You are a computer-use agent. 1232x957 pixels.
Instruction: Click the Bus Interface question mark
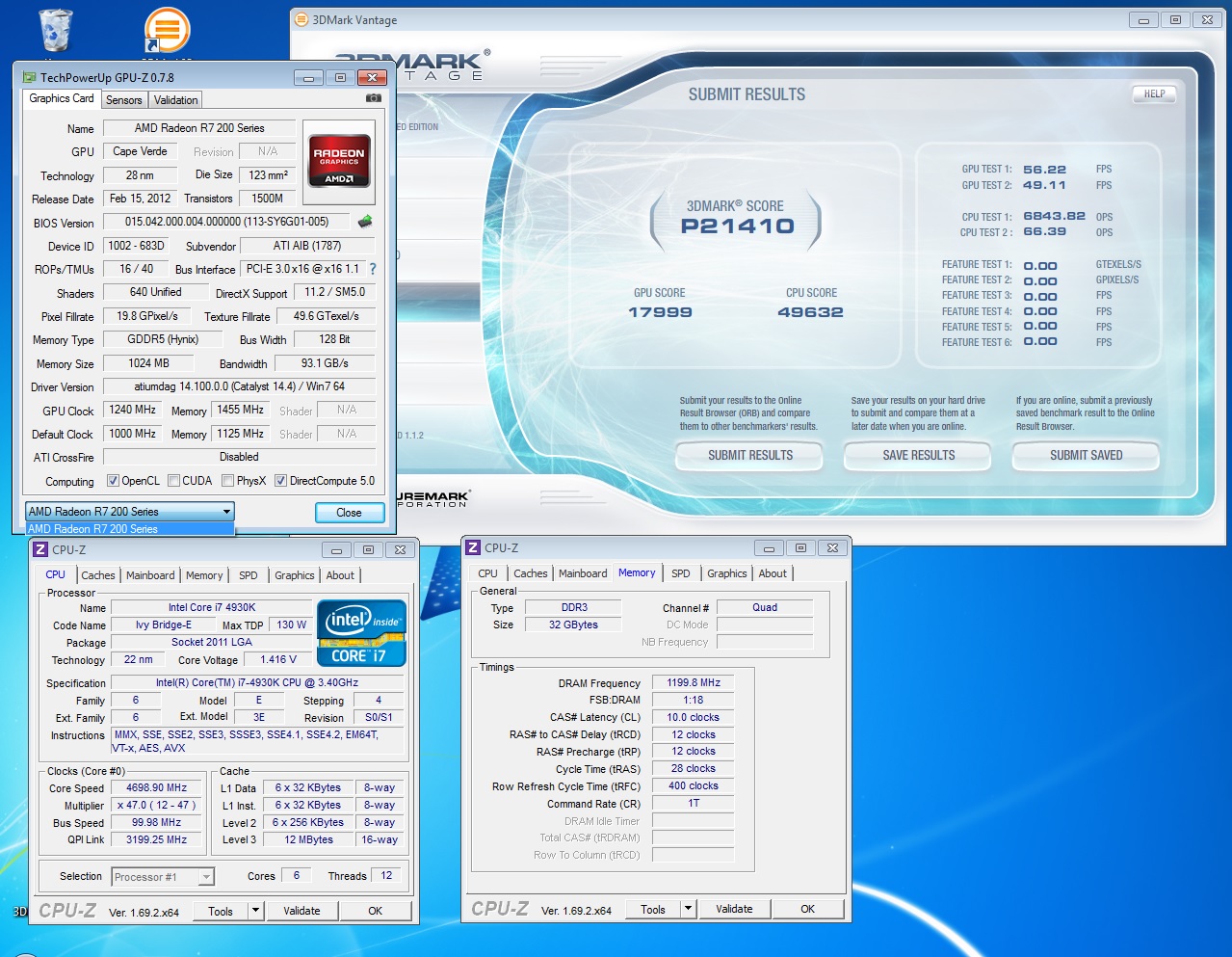click(373, 269)
